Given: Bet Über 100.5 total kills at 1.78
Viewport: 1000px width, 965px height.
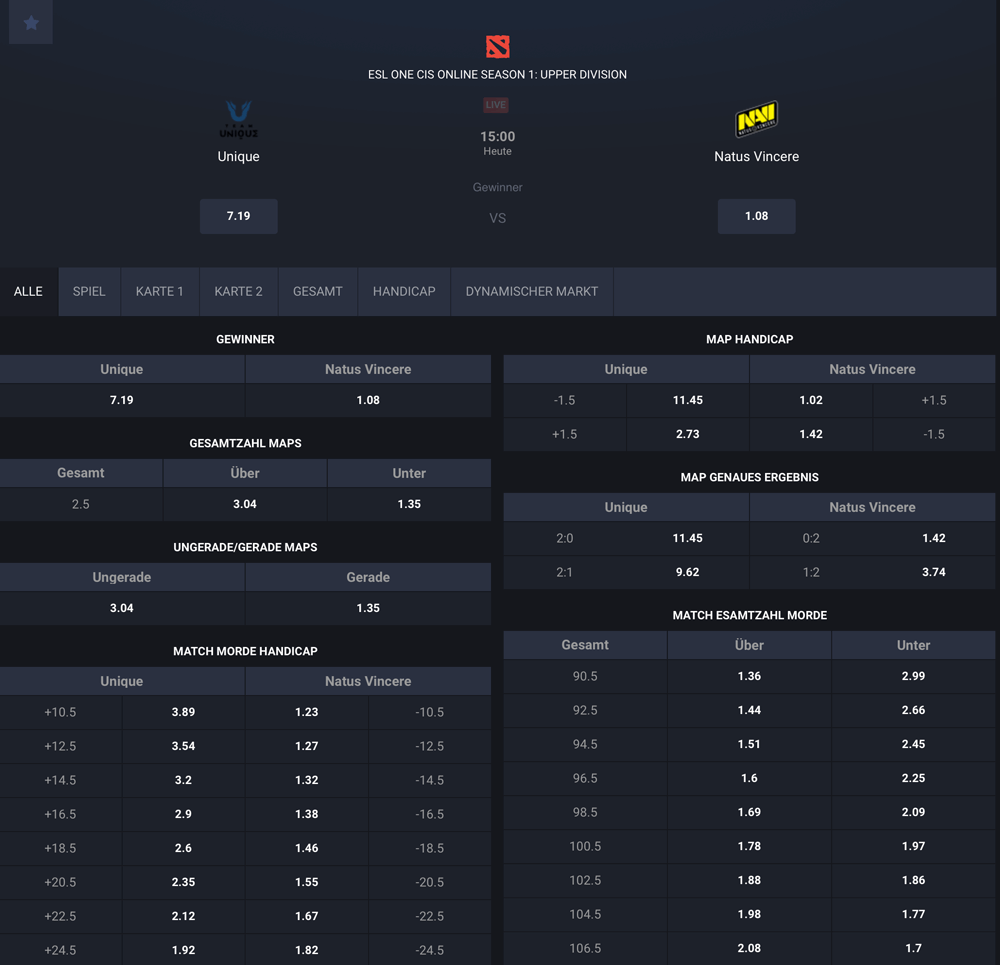Looking at the screenshot, I should click(749, 846).
